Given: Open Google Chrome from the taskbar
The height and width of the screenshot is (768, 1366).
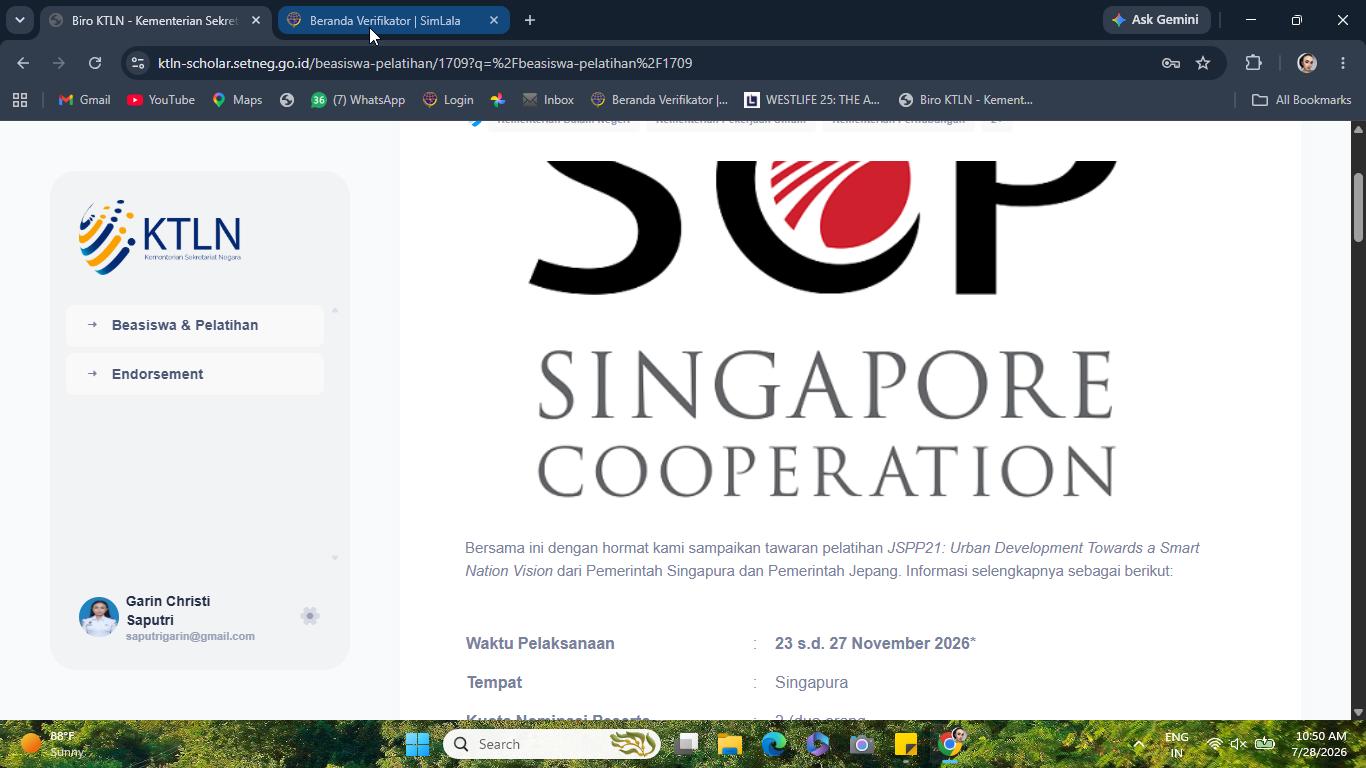Looking at the screenshot, I should pos(950,744).
